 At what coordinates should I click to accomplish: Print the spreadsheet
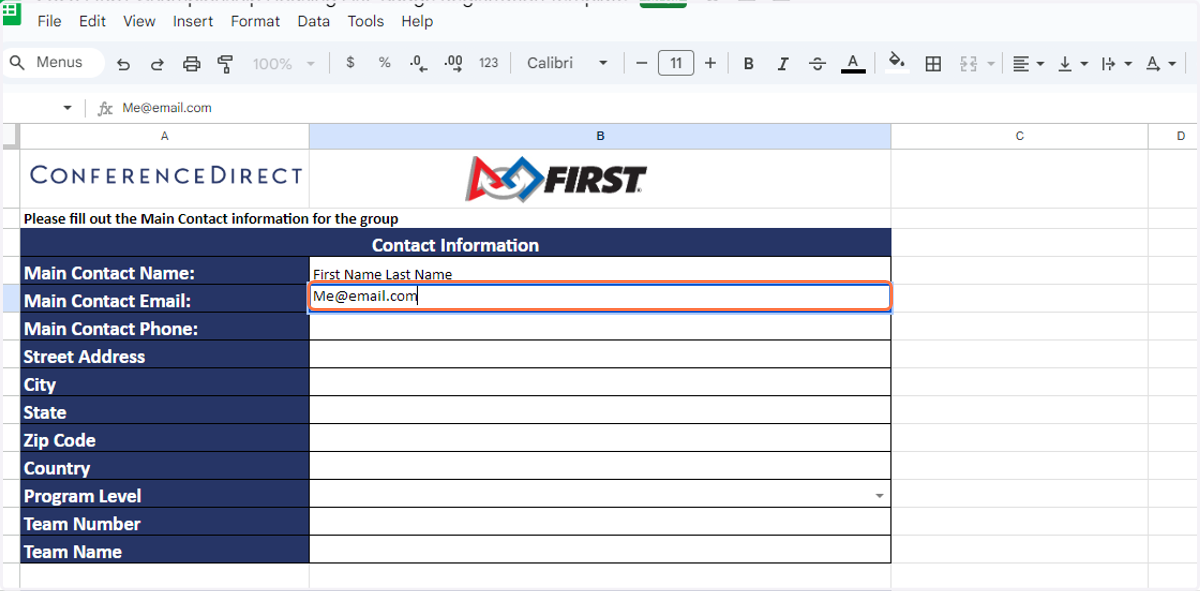click(192, 64)
